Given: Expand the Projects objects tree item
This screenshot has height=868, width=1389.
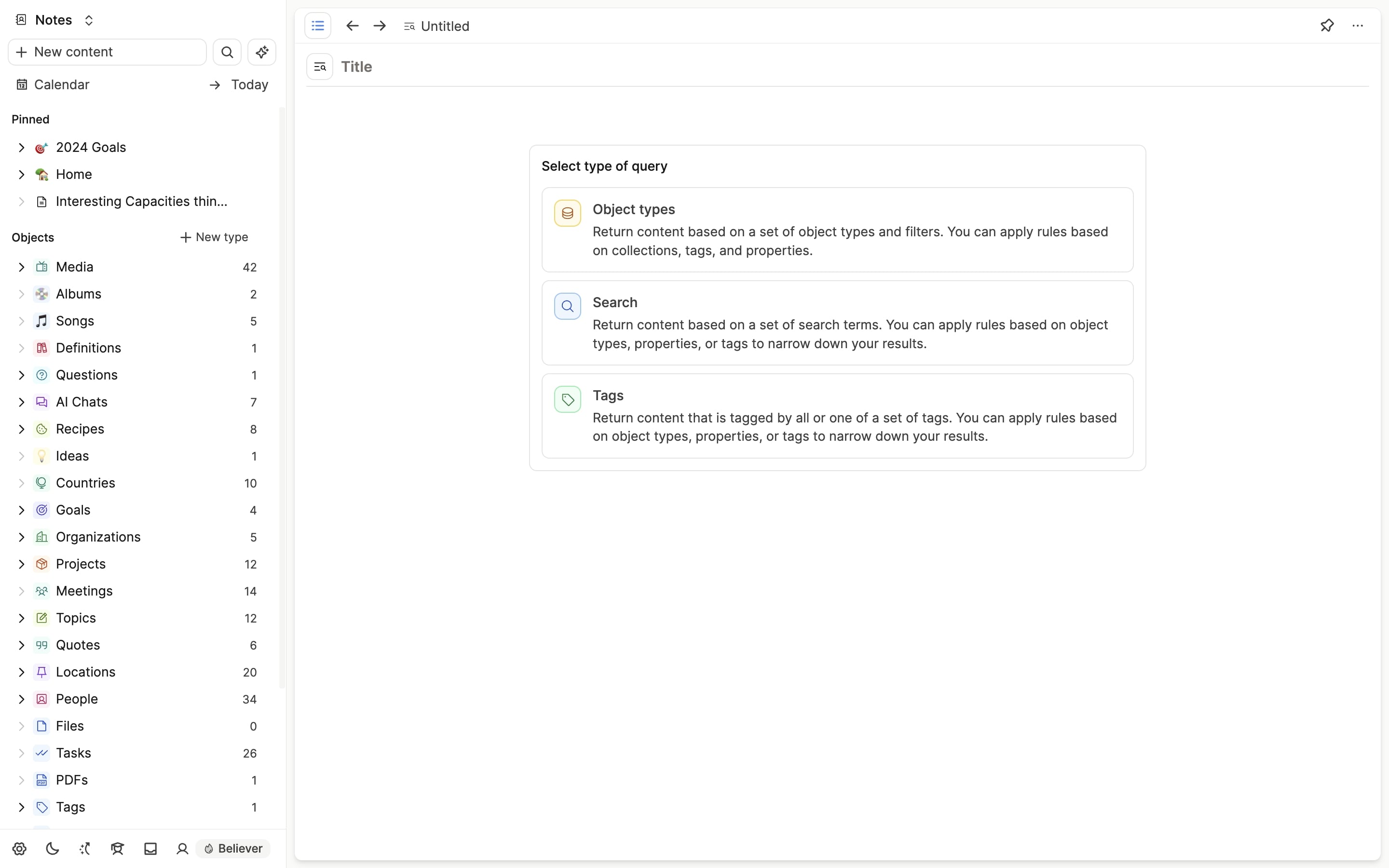Looking at the screenshot, I should 22,564.
